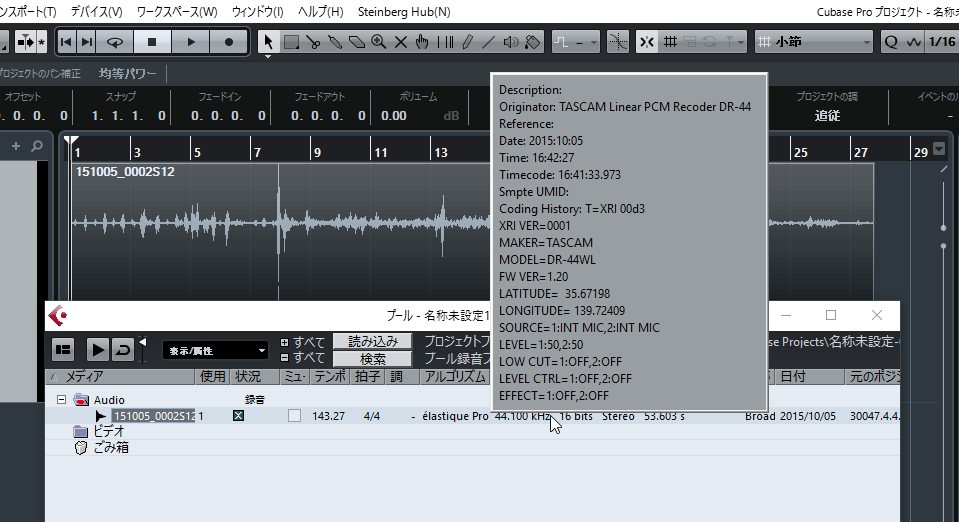Image resolution: width=959 pixels, height=522 pixels.
Task: Collapse the Audio folder in Pool
Action: (61, 400)
